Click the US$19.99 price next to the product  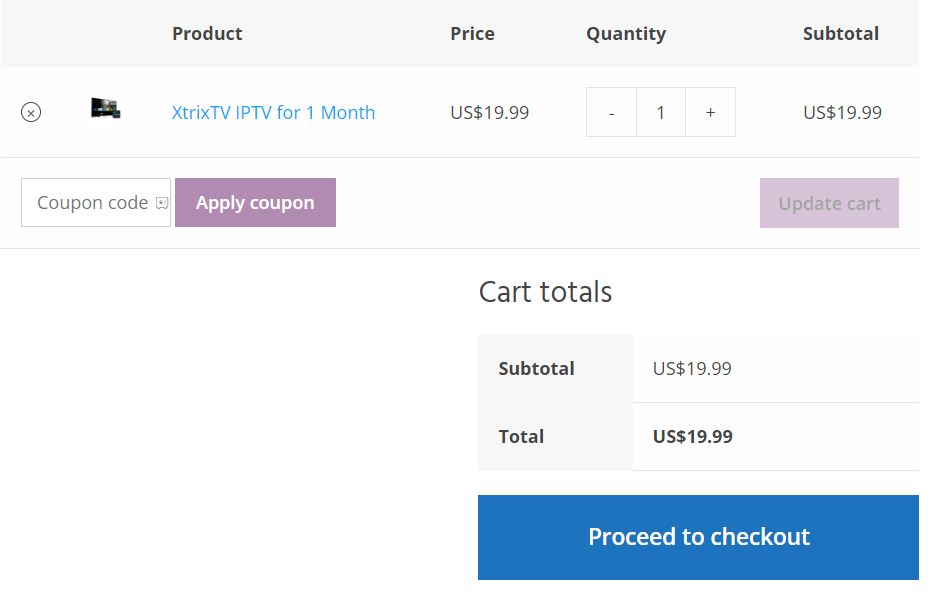pos(489,112)
